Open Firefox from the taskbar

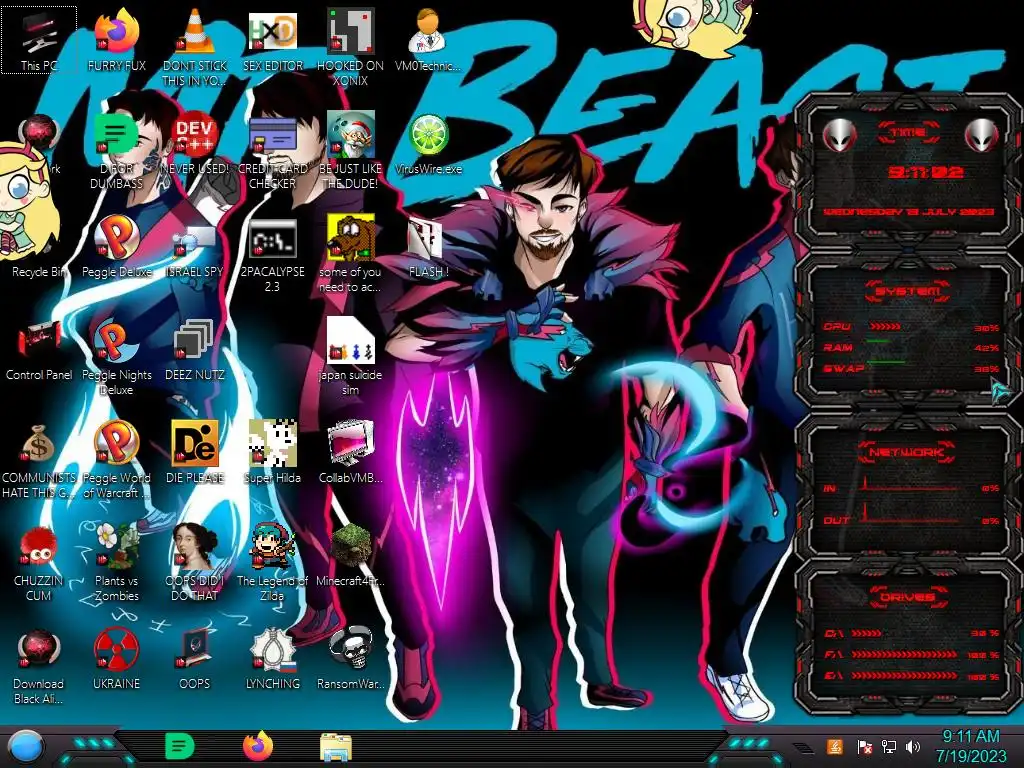(x=258, y=746)
